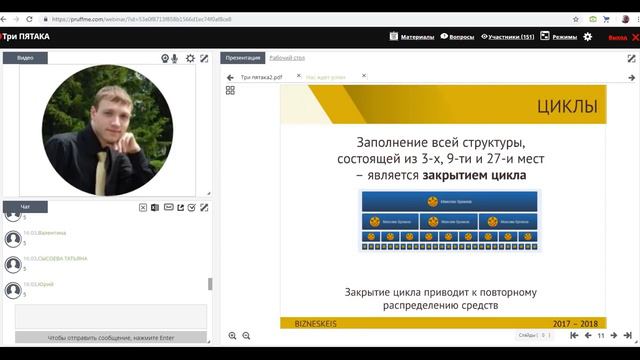
Task: Close the second faded document tab
Action: pos(364,76)
